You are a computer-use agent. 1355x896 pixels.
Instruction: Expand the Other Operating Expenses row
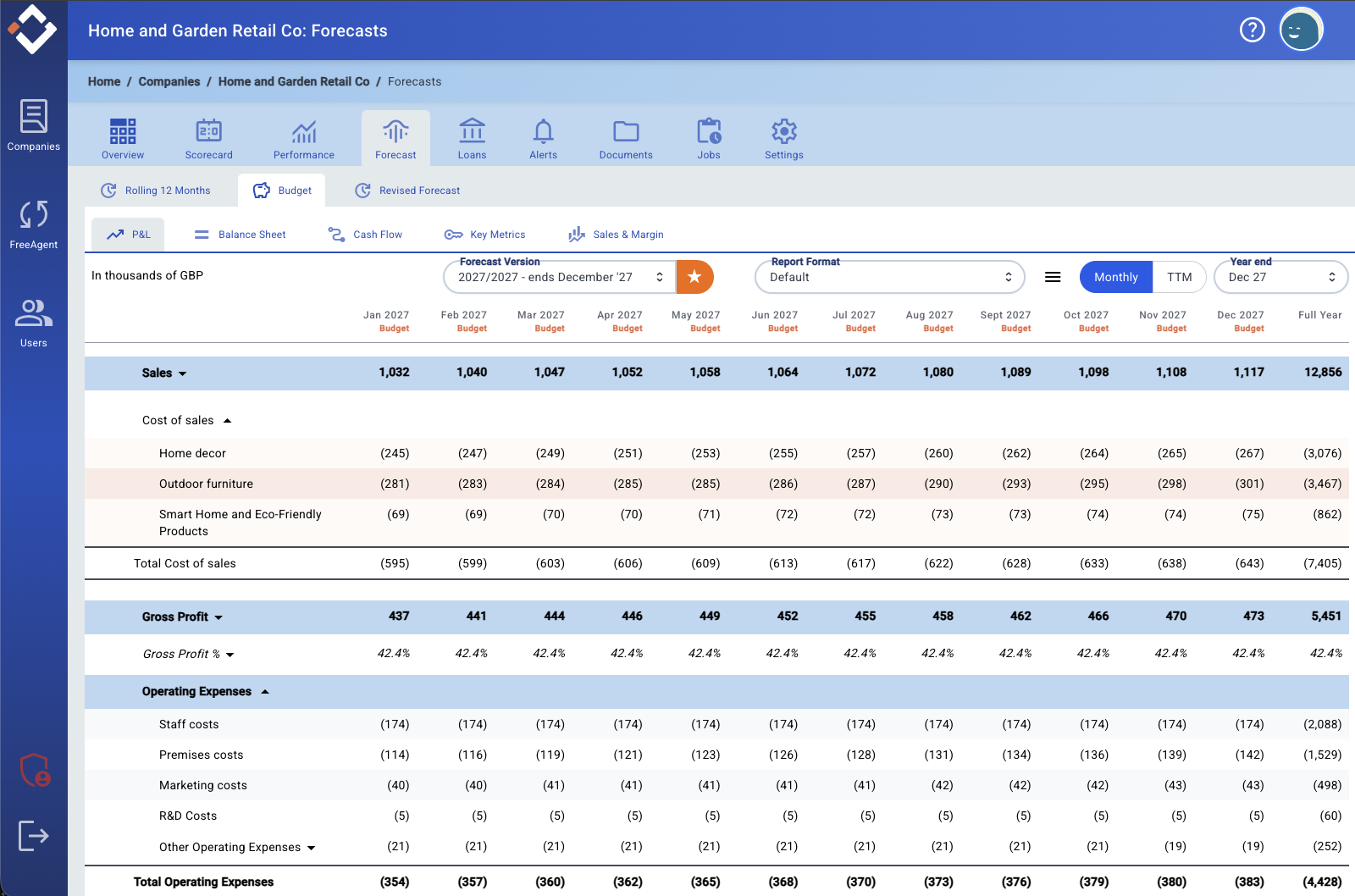311,848
